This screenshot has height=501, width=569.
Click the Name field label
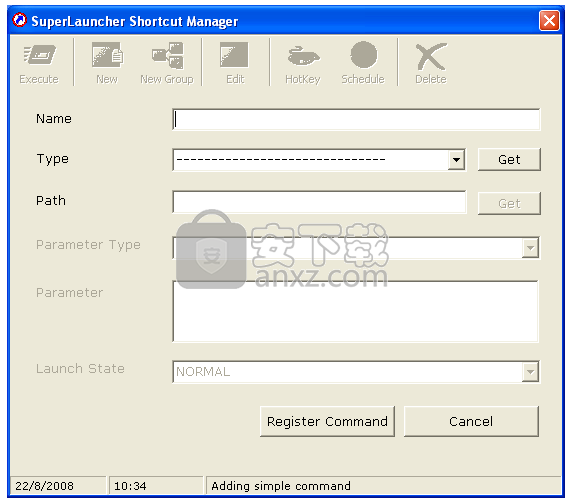point(54,119)
